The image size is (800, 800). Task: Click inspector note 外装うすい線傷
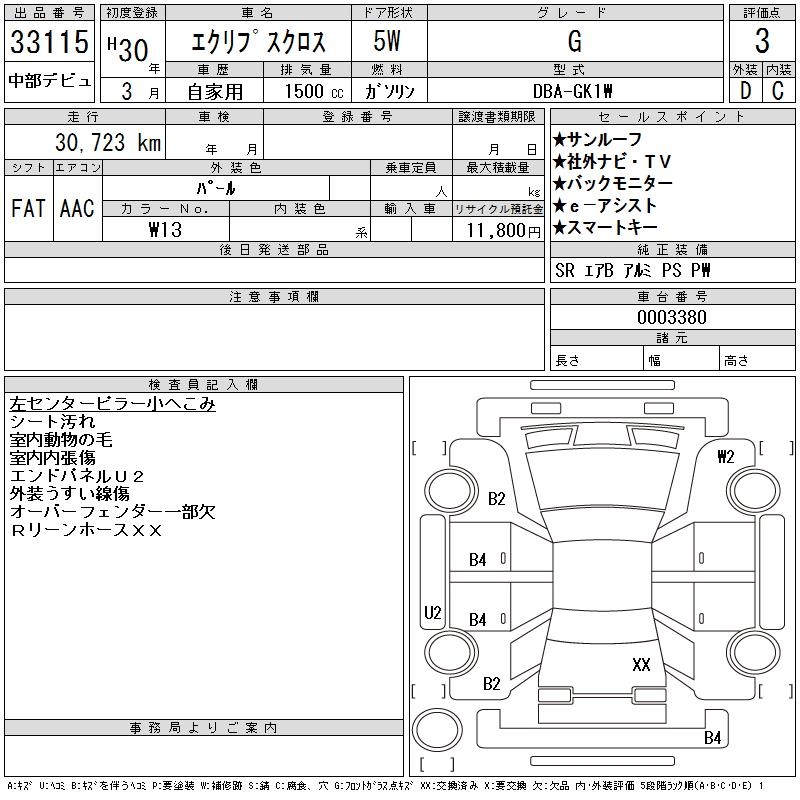pyautogui.click(x=69, y=493)
